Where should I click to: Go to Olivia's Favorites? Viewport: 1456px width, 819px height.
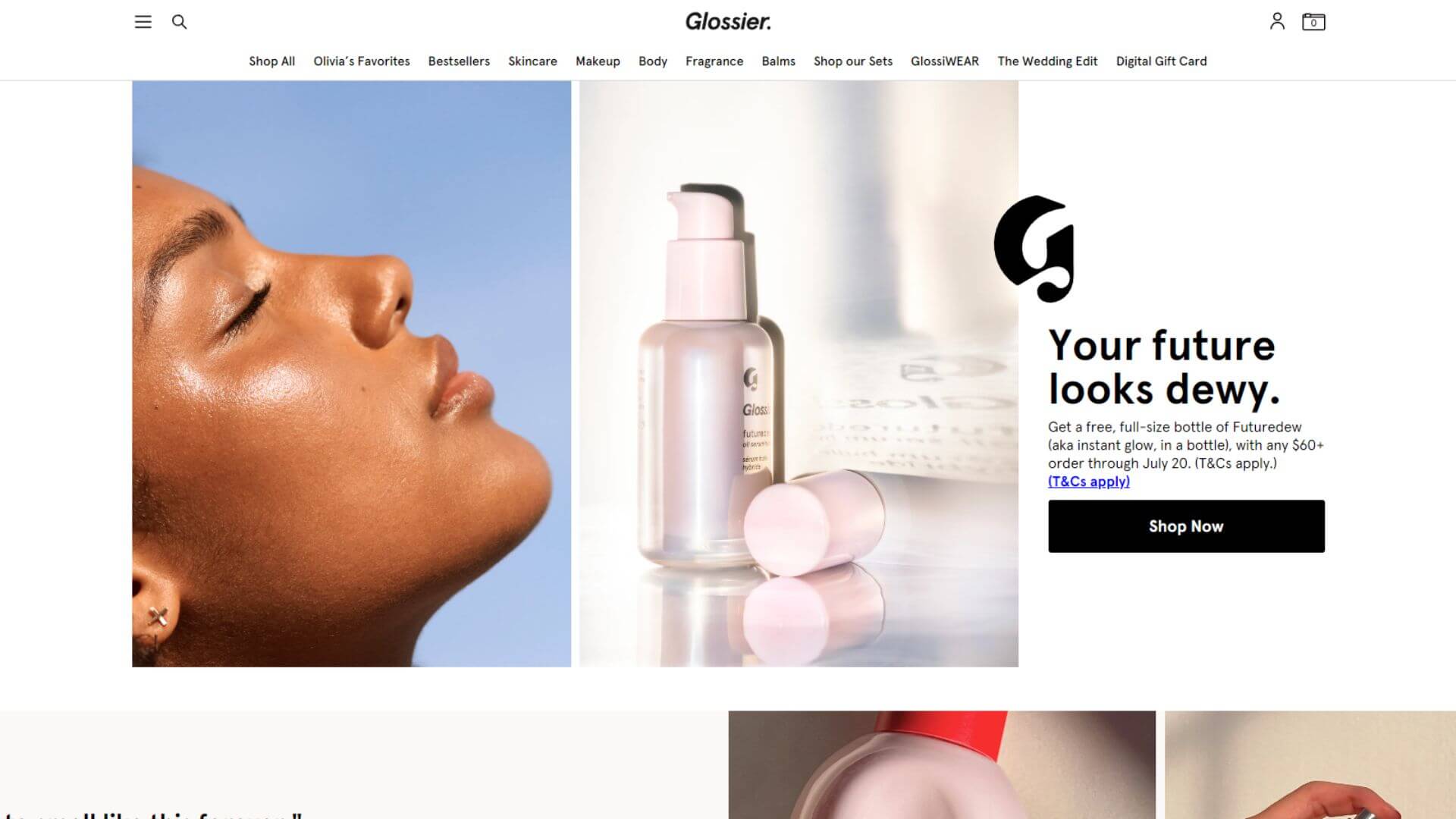[x=362, y=61]
